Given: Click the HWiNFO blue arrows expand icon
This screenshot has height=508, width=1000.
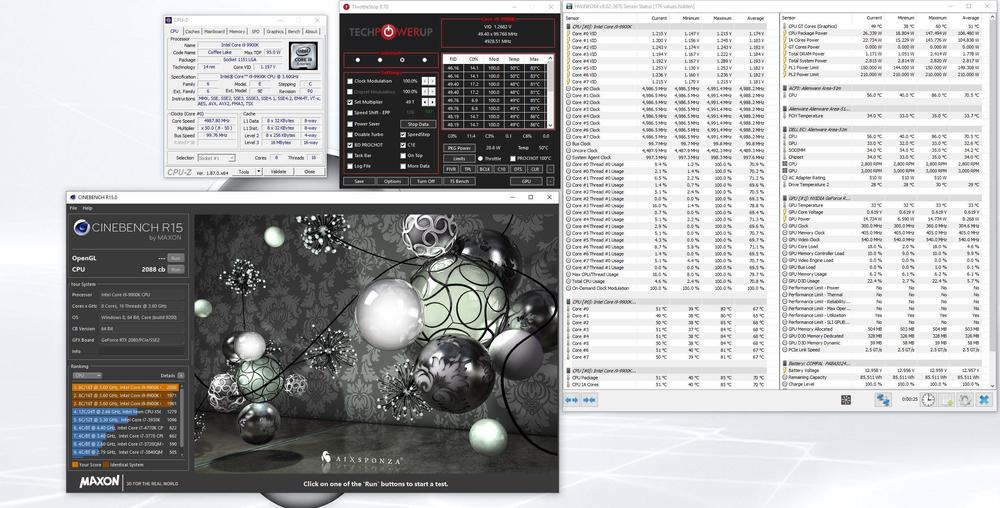Looking at the screenshot, I should point(884,398).
